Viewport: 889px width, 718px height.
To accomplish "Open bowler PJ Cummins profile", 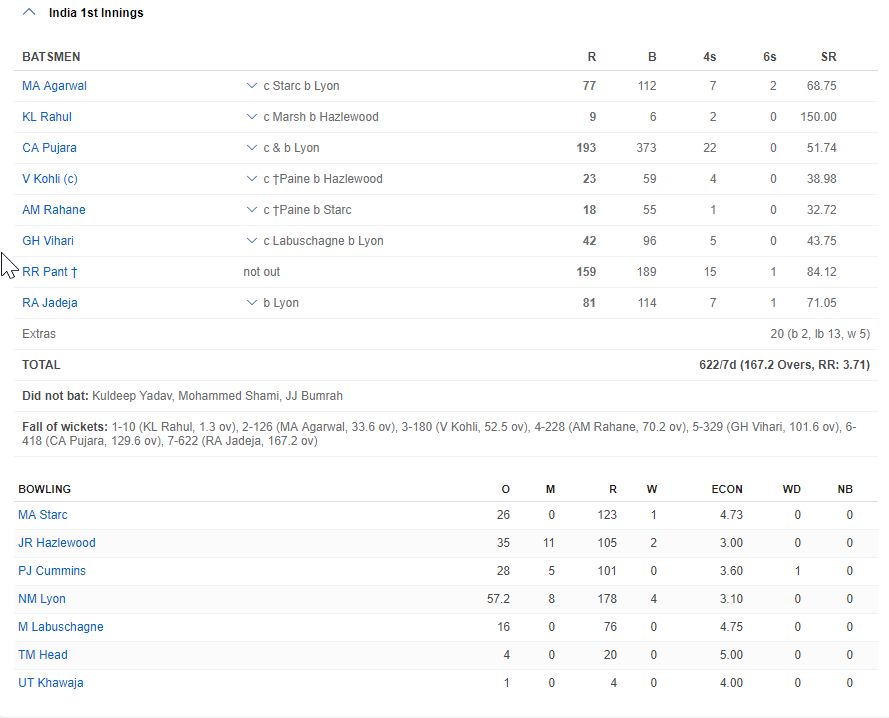I will [52, 571].
